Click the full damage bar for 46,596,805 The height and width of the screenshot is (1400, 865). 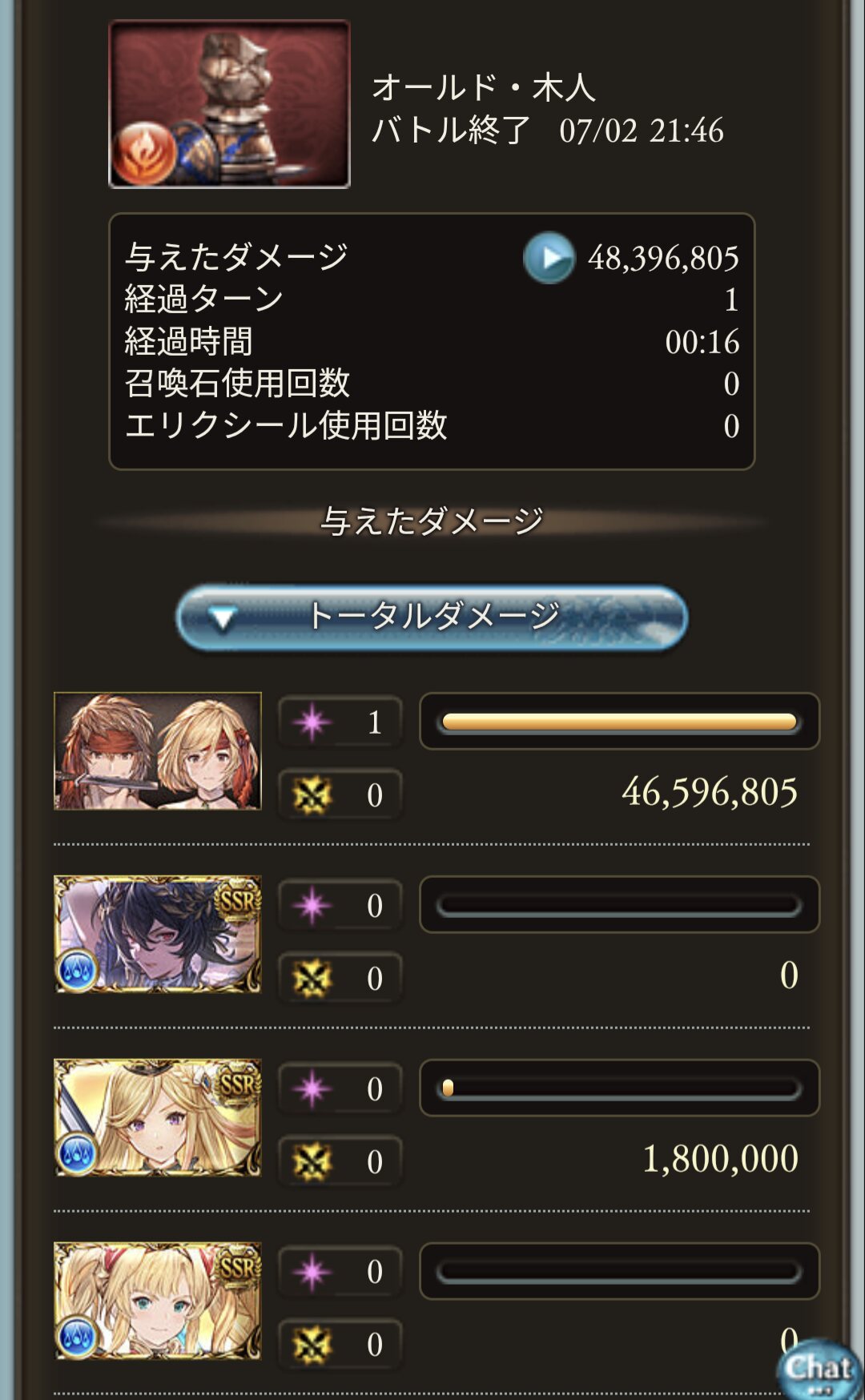619,722
